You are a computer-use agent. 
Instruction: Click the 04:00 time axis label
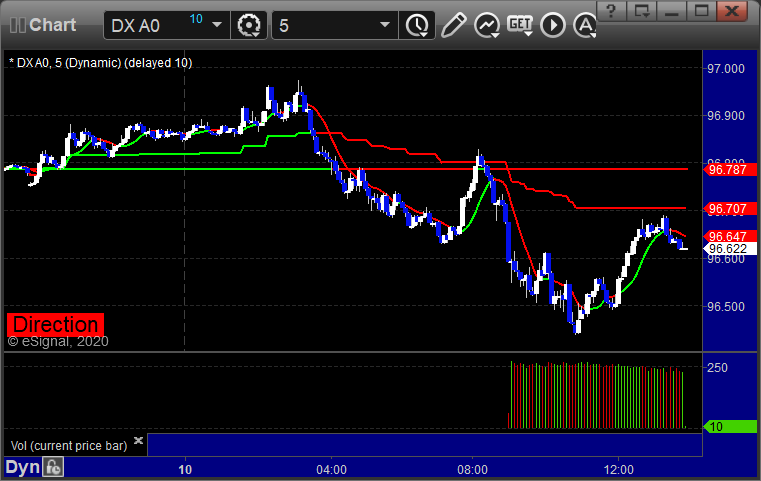(331, 469)
